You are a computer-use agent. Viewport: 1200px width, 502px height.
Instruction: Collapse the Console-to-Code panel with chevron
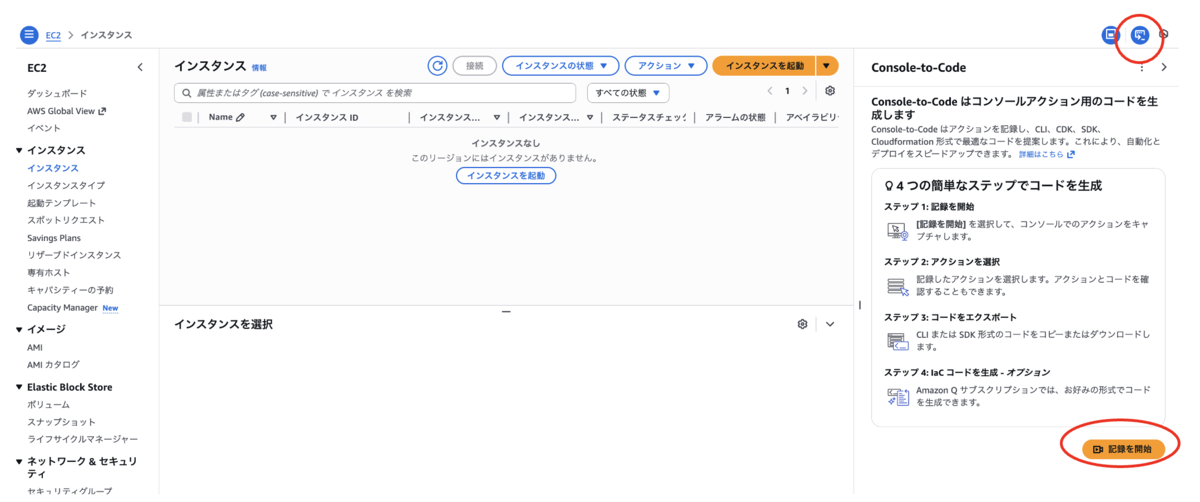click(1164, 67)
